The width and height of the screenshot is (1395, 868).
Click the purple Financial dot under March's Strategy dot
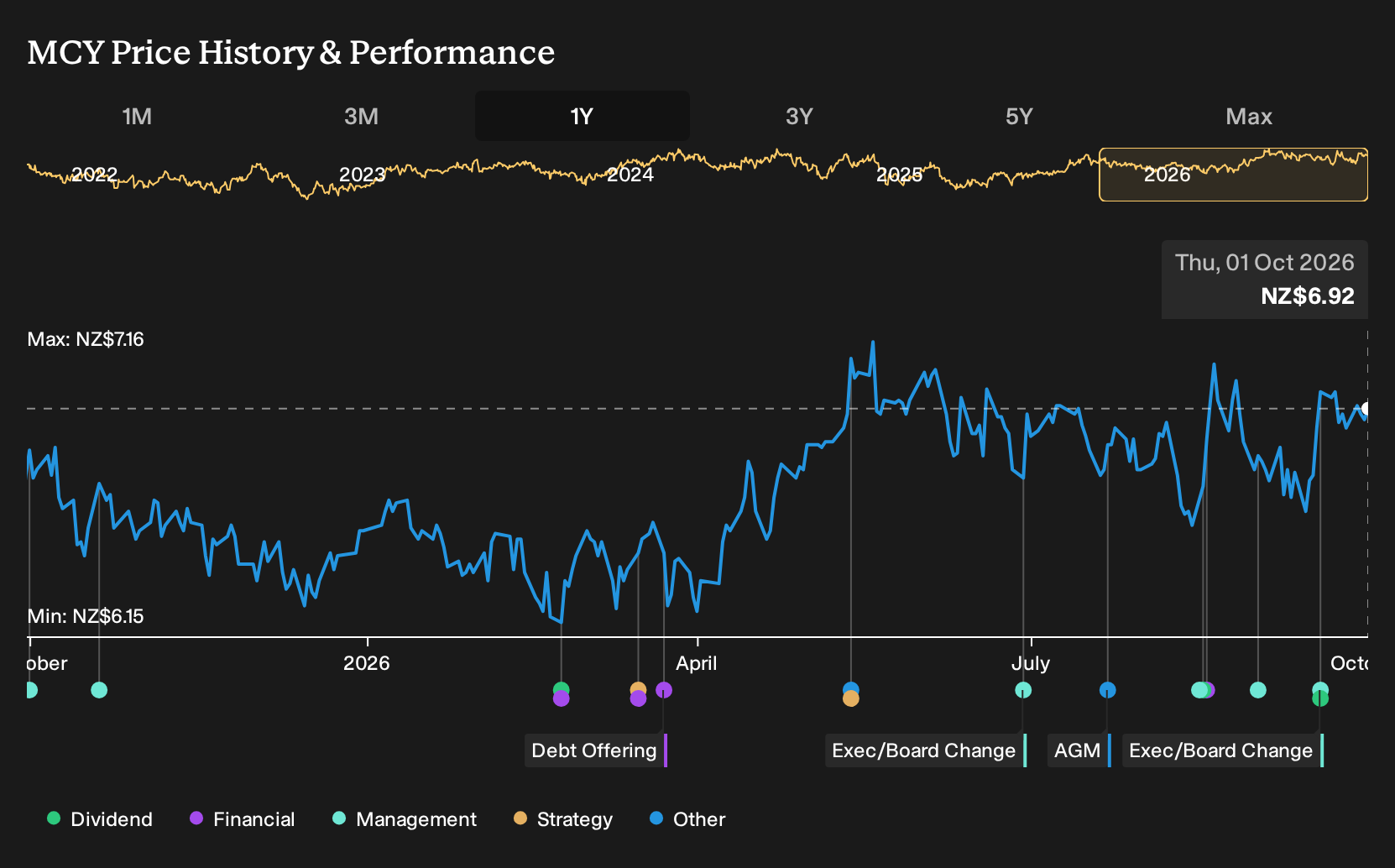638,698
